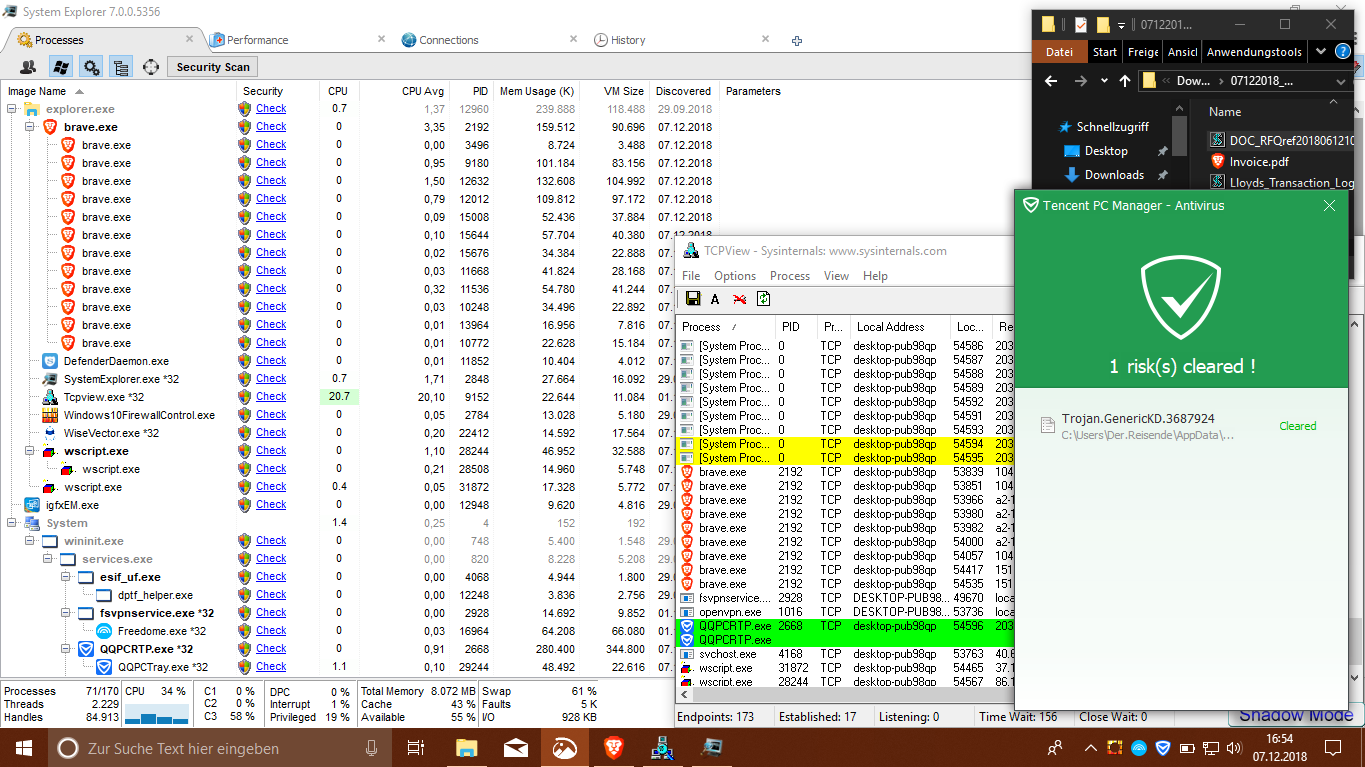Click the 'A' resolve addresses icon in TCPView
This screenshot has height=767, width=1365.
tap(715, 299)
